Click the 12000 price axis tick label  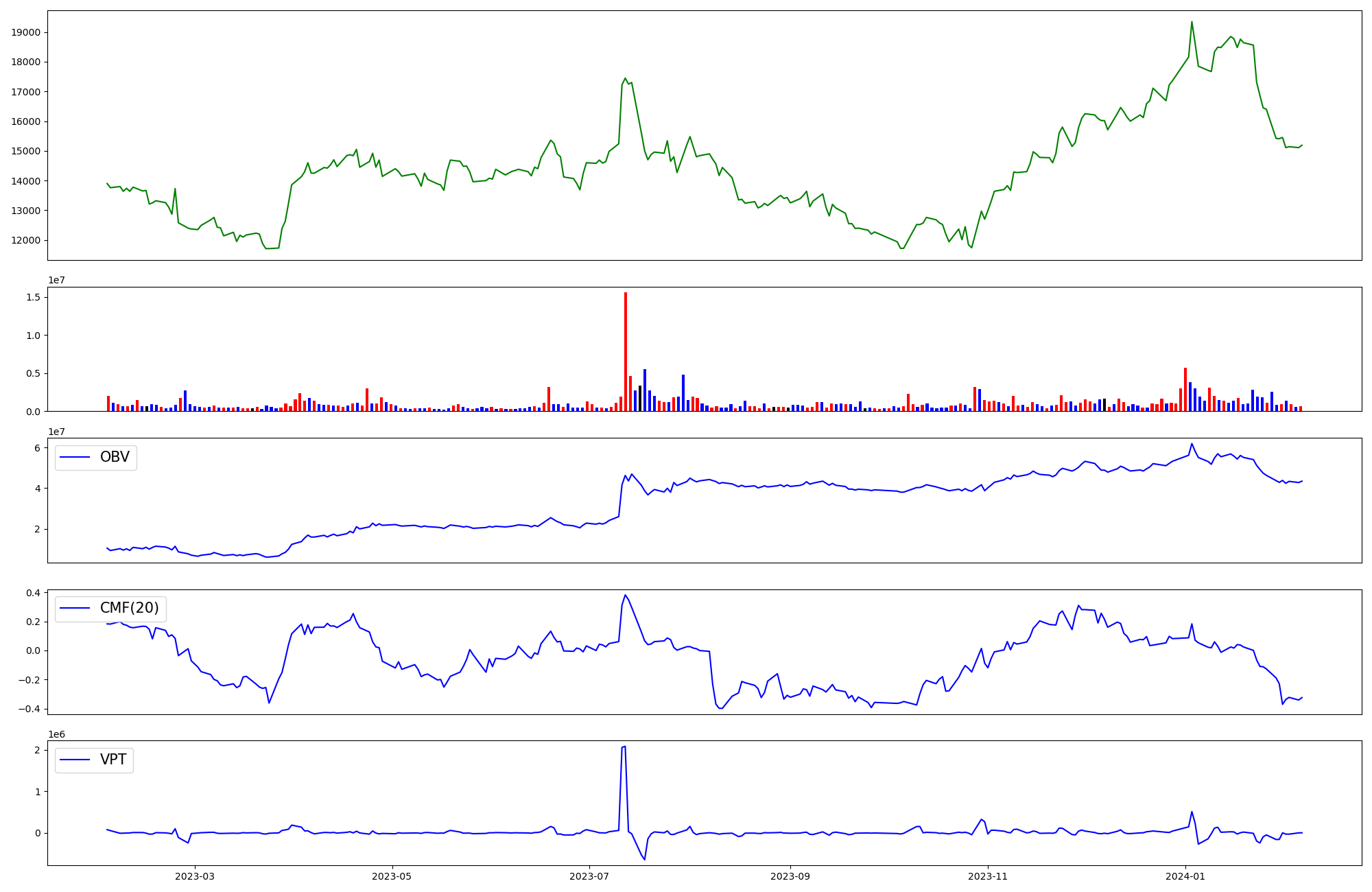[x=26, y=240]
